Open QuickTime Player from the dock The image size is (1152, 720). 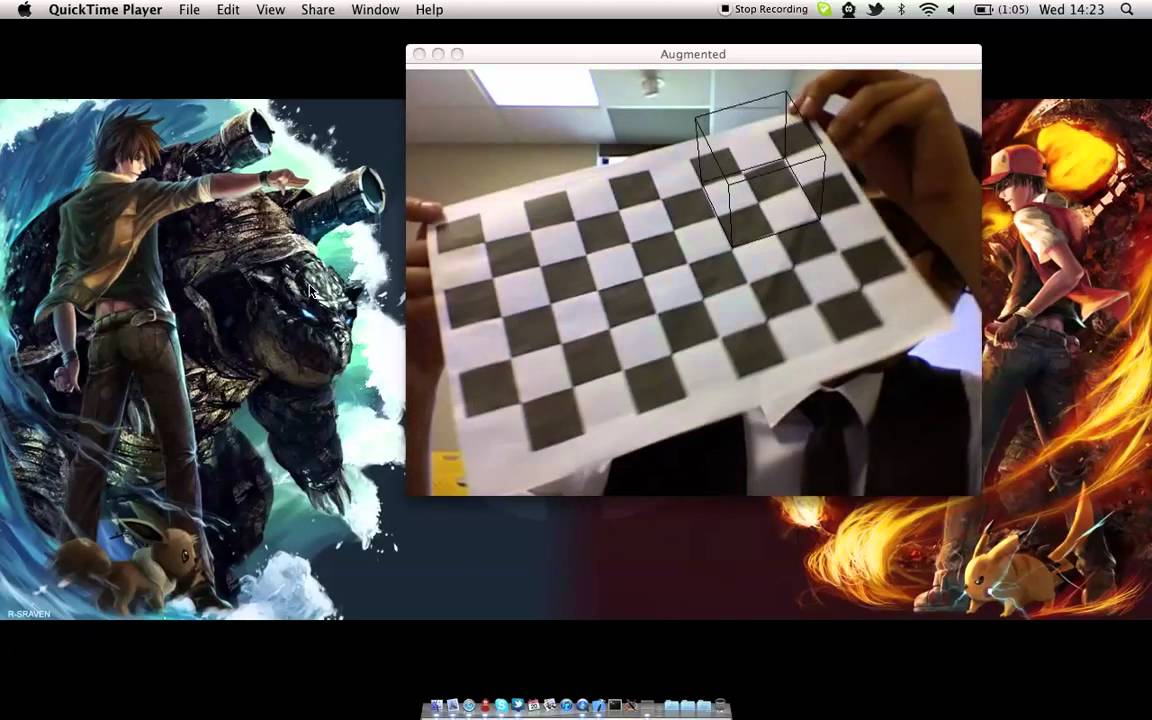coord(582,706)
